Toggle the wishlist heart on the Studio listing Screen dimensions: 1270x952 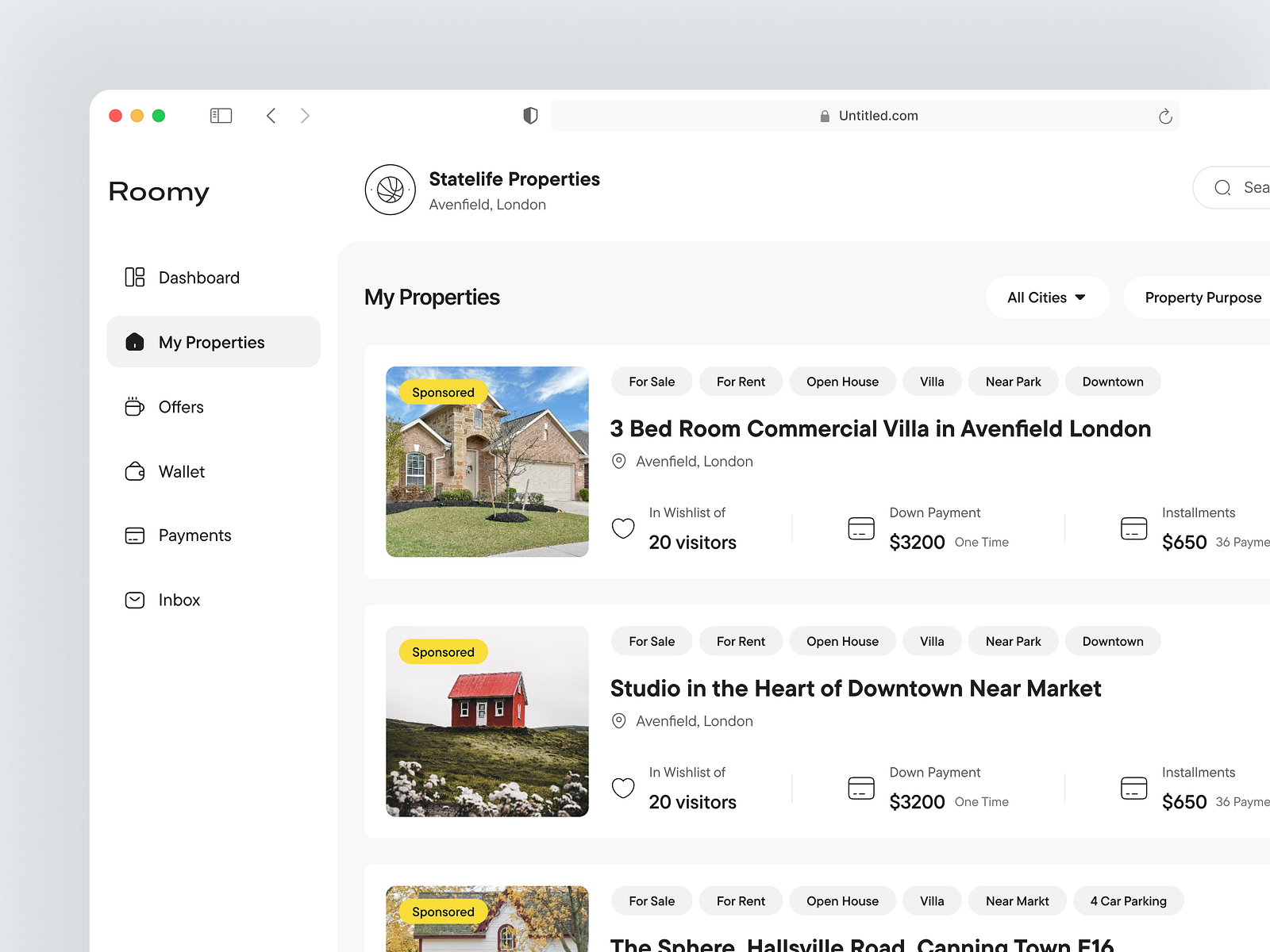(x=623, y=788)
